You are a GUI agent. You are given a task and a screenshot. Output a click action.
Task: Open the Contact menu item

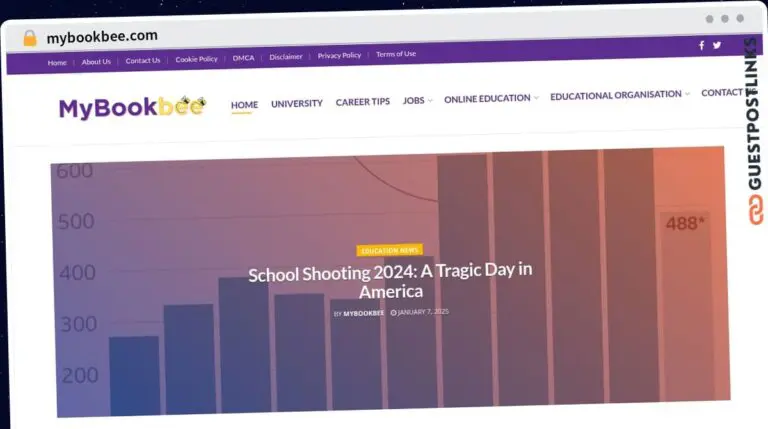point(721,93)
